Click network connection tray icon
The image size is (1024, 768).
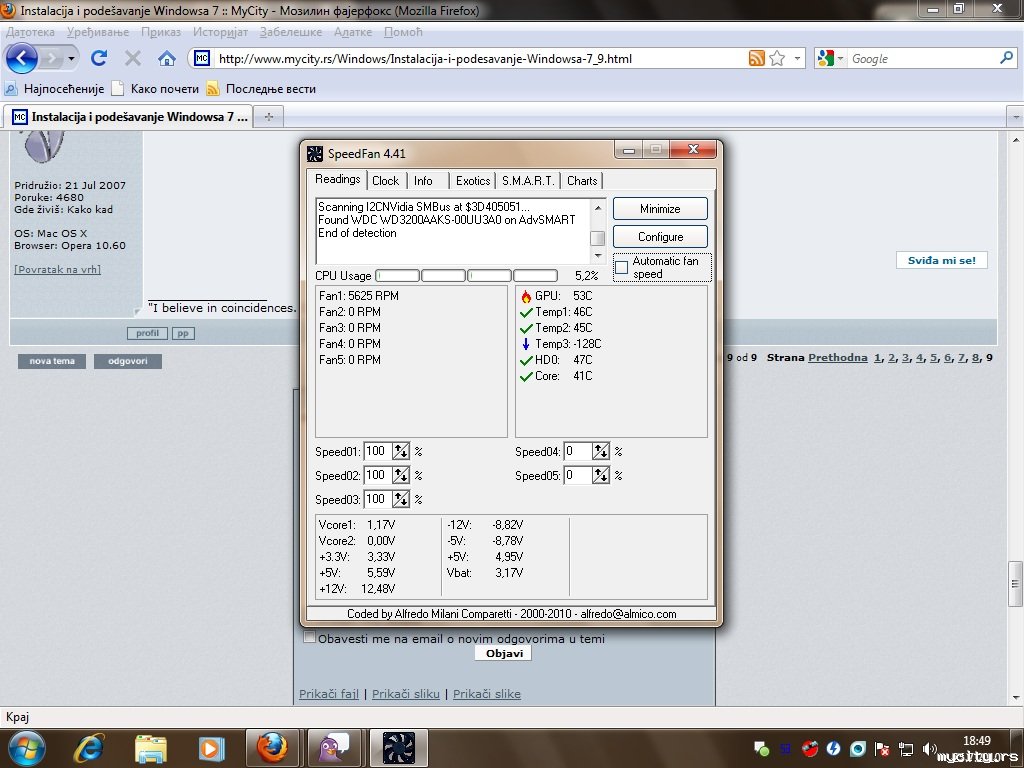click(x=906, y=749)
